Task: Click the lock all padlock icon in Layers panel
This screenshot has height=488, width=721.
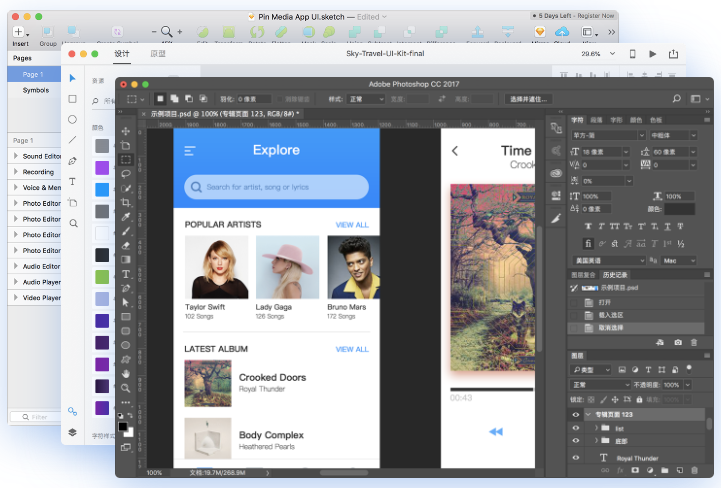Action: point(639,399)
